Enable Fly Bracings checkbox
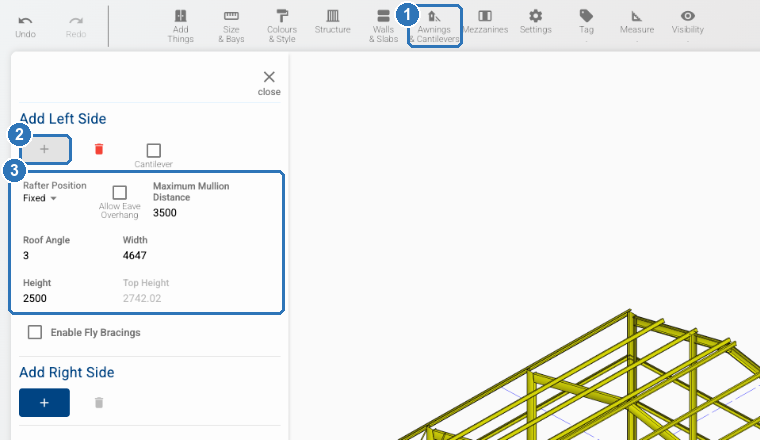The width and height of the screenshot is (760, 440). coord(35,332)
